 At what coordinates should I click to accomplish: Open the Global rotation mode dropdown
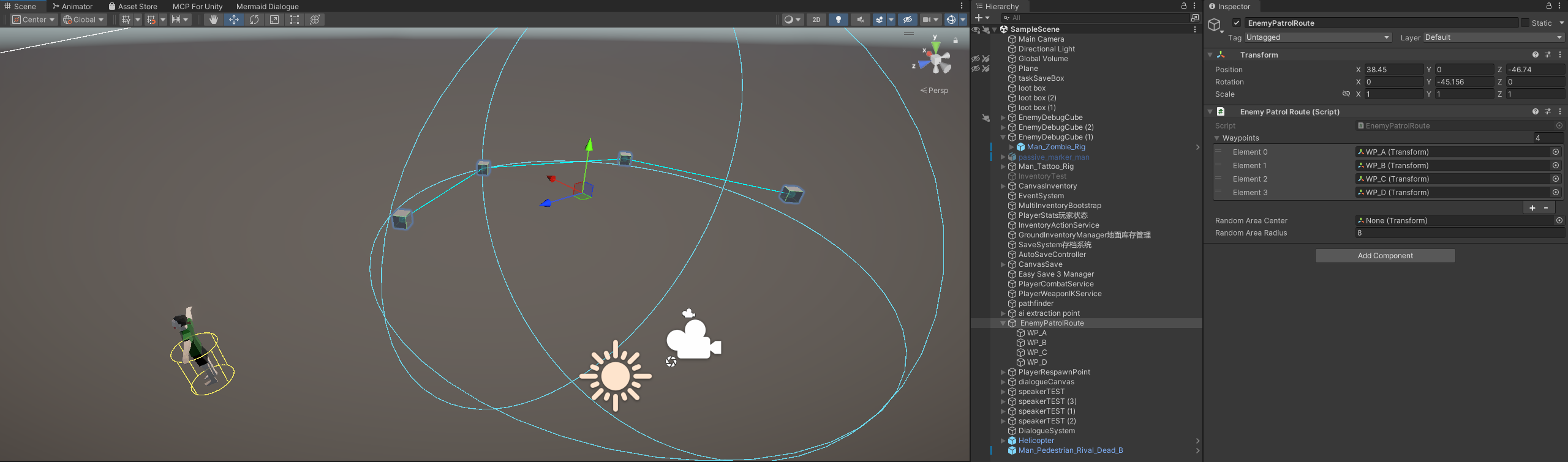(x=83, y=20)
